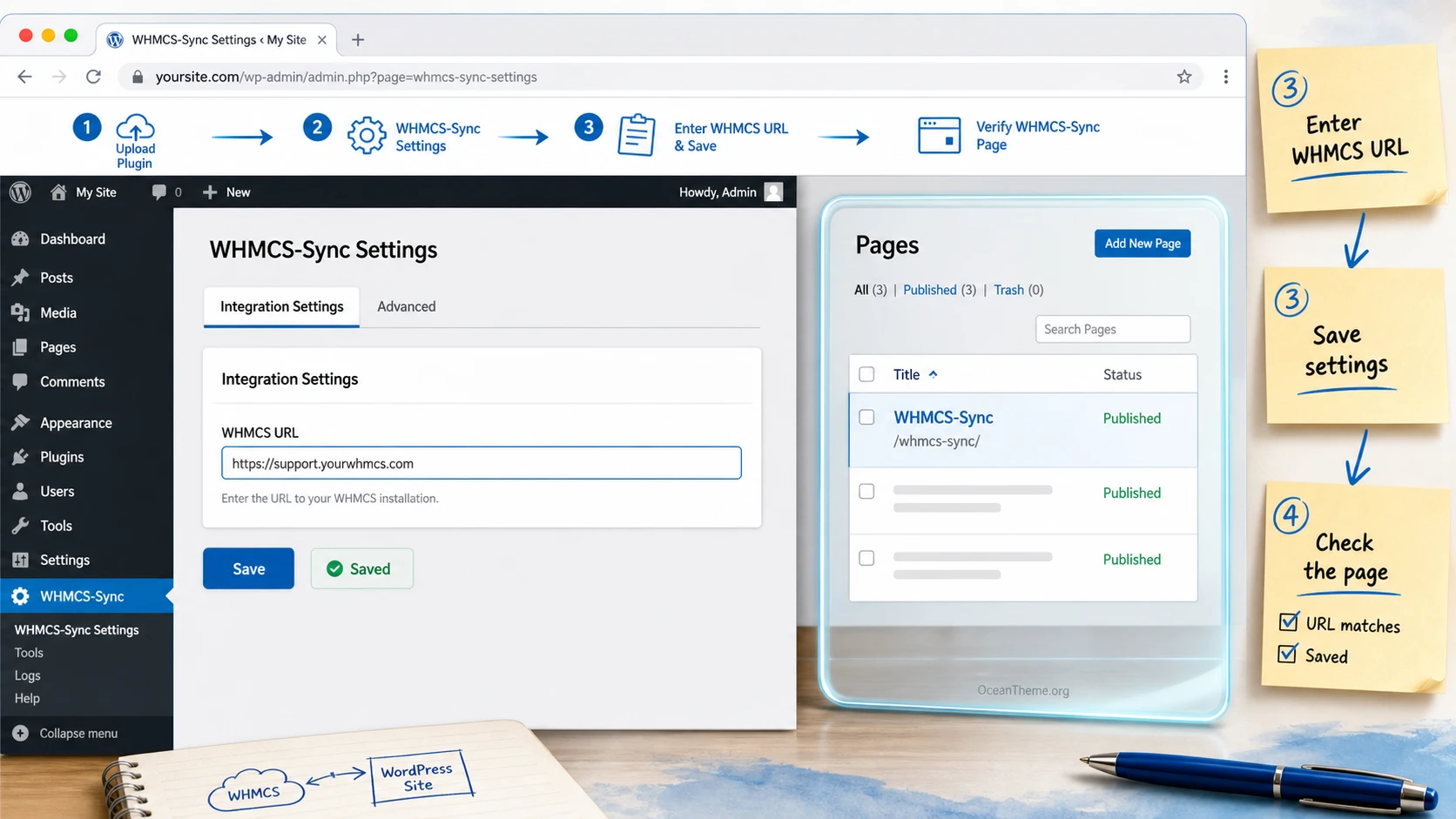
Task: Toggle the select-all checkbox beside Title
Action: [x=866, y=374]
